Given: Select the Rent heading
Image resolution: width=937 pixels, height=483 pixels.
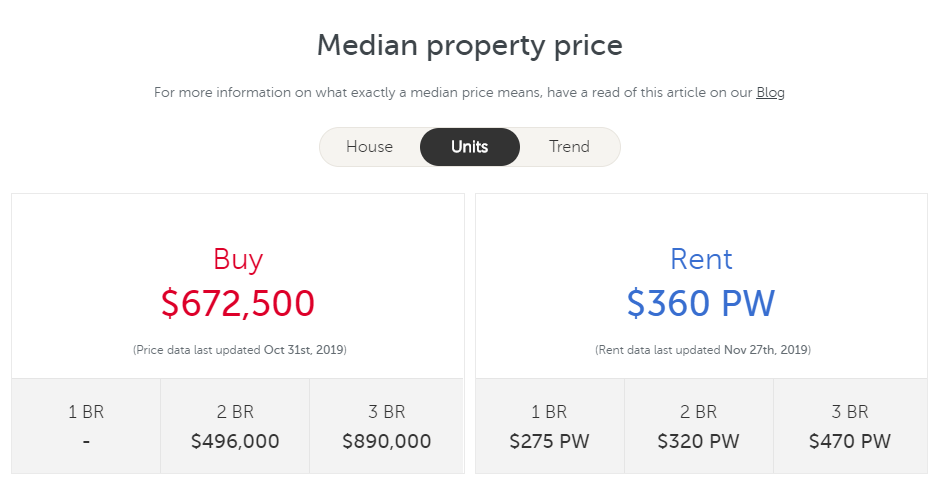Looking at the screenshot, I should (701, 259).
